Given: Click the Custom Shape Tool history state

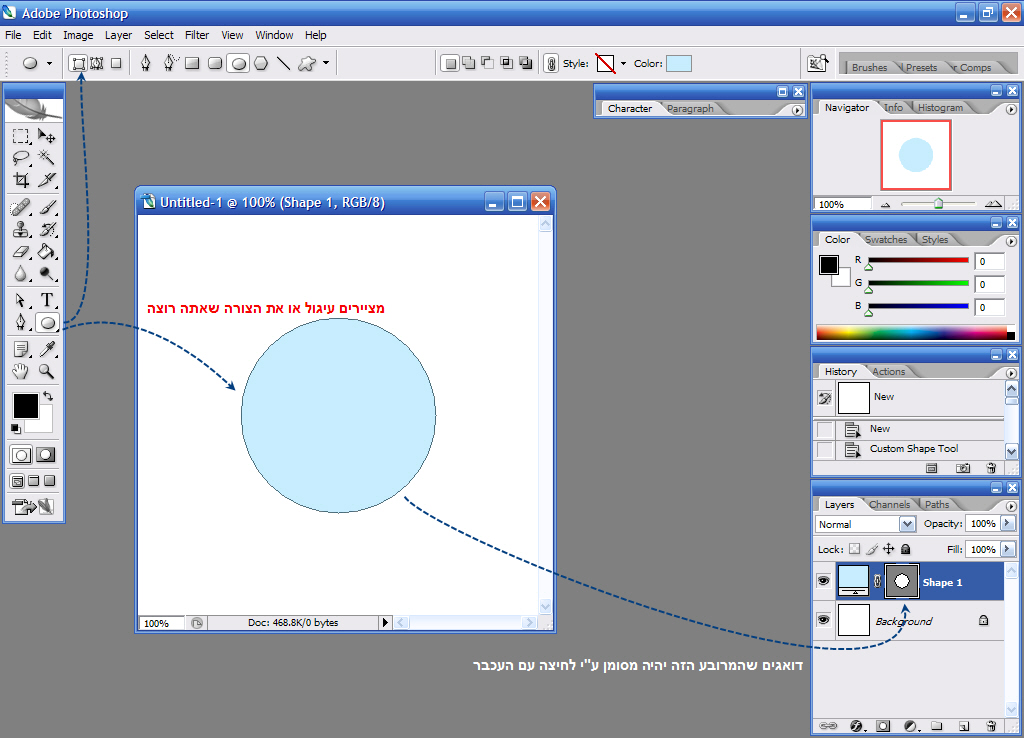Looking at the screenshot, I should tap(913, 449).
